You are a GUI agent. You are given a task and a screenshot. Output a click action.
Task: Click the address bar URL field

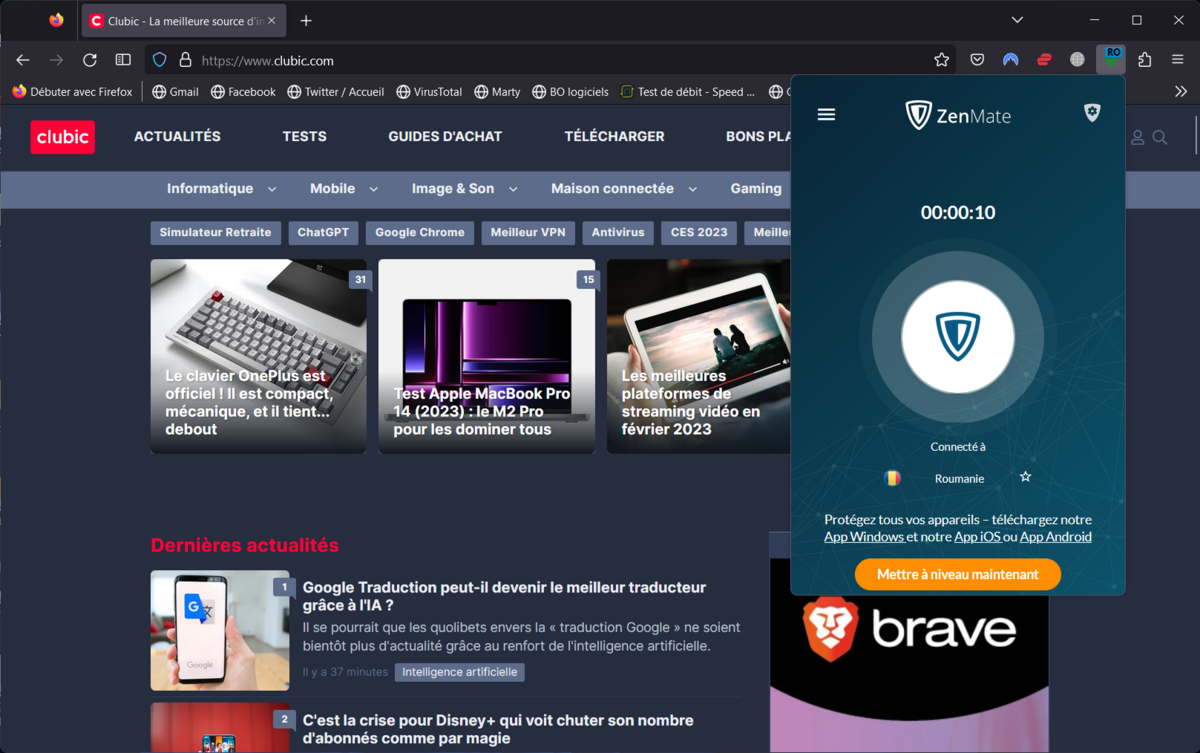(550, 60)
